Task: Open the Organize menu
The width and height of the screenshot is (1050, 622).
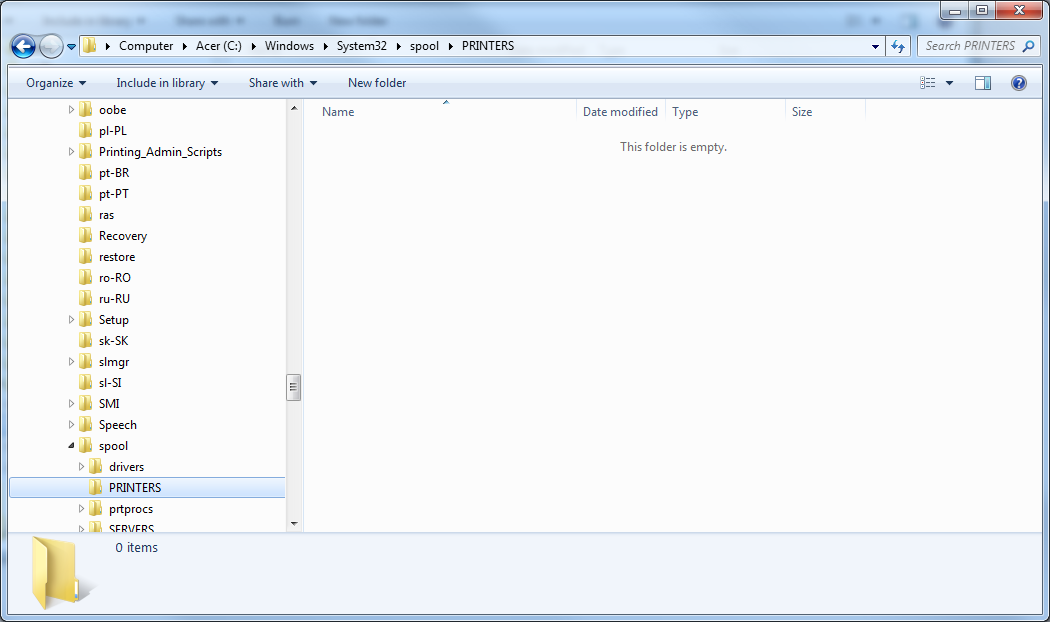Action: (56, 83)
